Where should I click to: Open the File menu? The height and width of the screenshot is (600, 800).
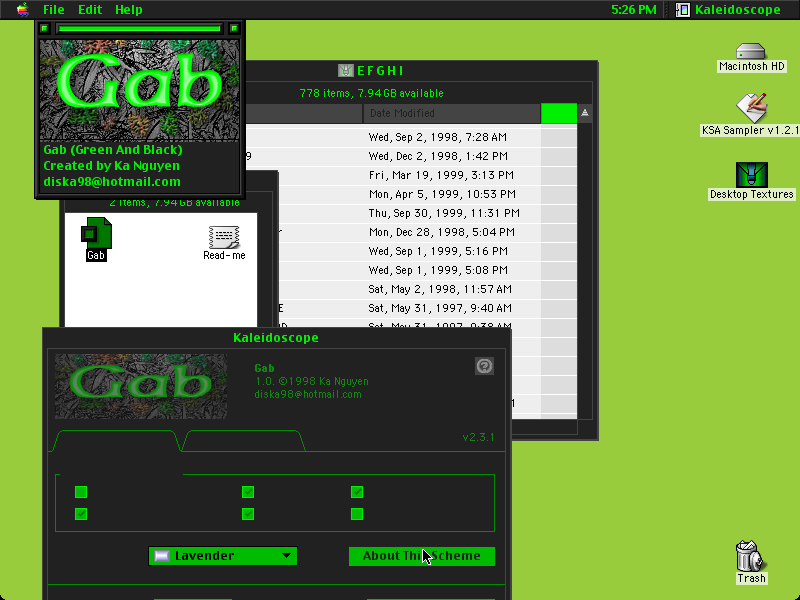tap(54, 10)
